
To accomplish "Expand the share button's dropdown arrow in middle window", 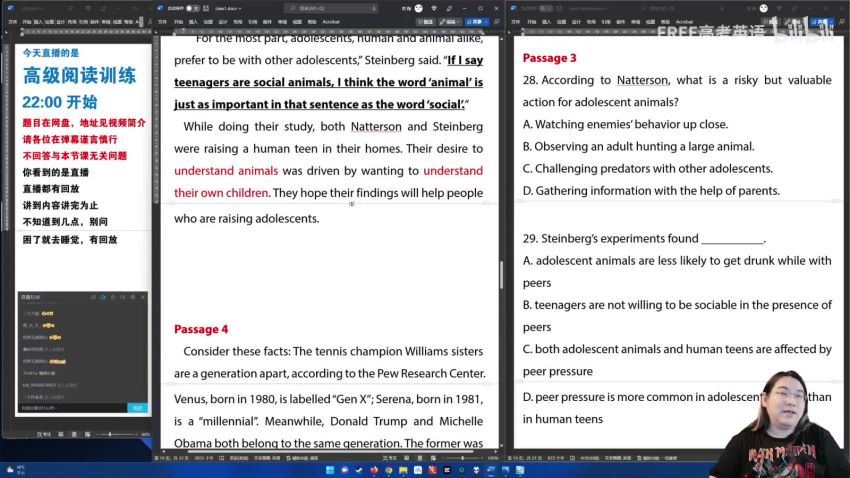I will click(x=486, y=22).
